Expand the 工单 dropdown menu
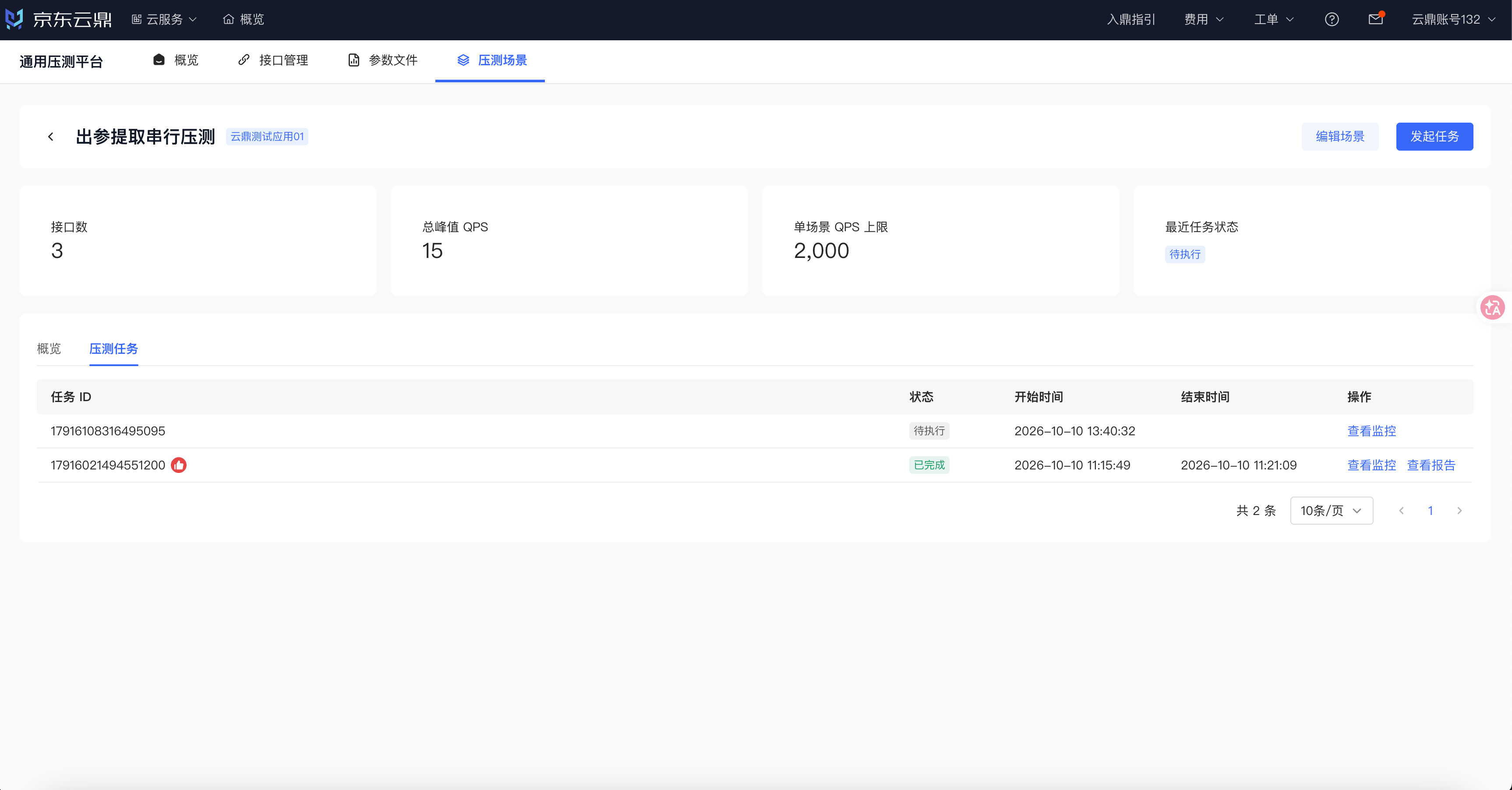Screen dimensions: 1512x790 [1274, 19]
